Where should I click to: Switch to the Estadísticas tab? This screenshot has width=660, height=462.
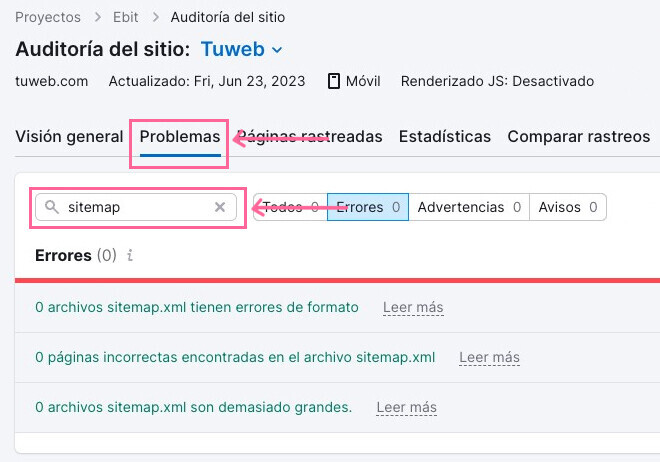click(x=445, y=137)
